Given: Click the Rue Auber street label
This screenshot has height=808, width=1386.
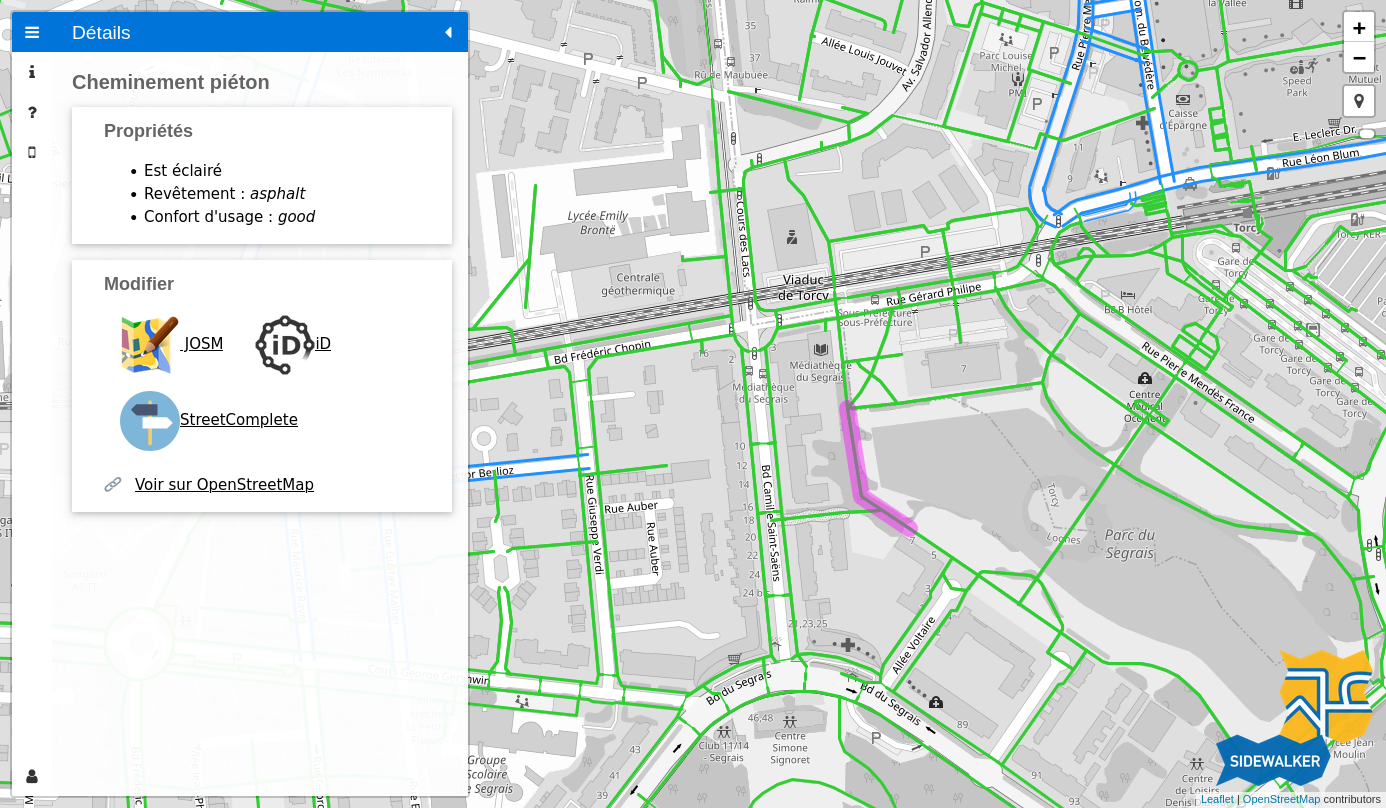Looking at the screenshot, I should pos(631,507).
